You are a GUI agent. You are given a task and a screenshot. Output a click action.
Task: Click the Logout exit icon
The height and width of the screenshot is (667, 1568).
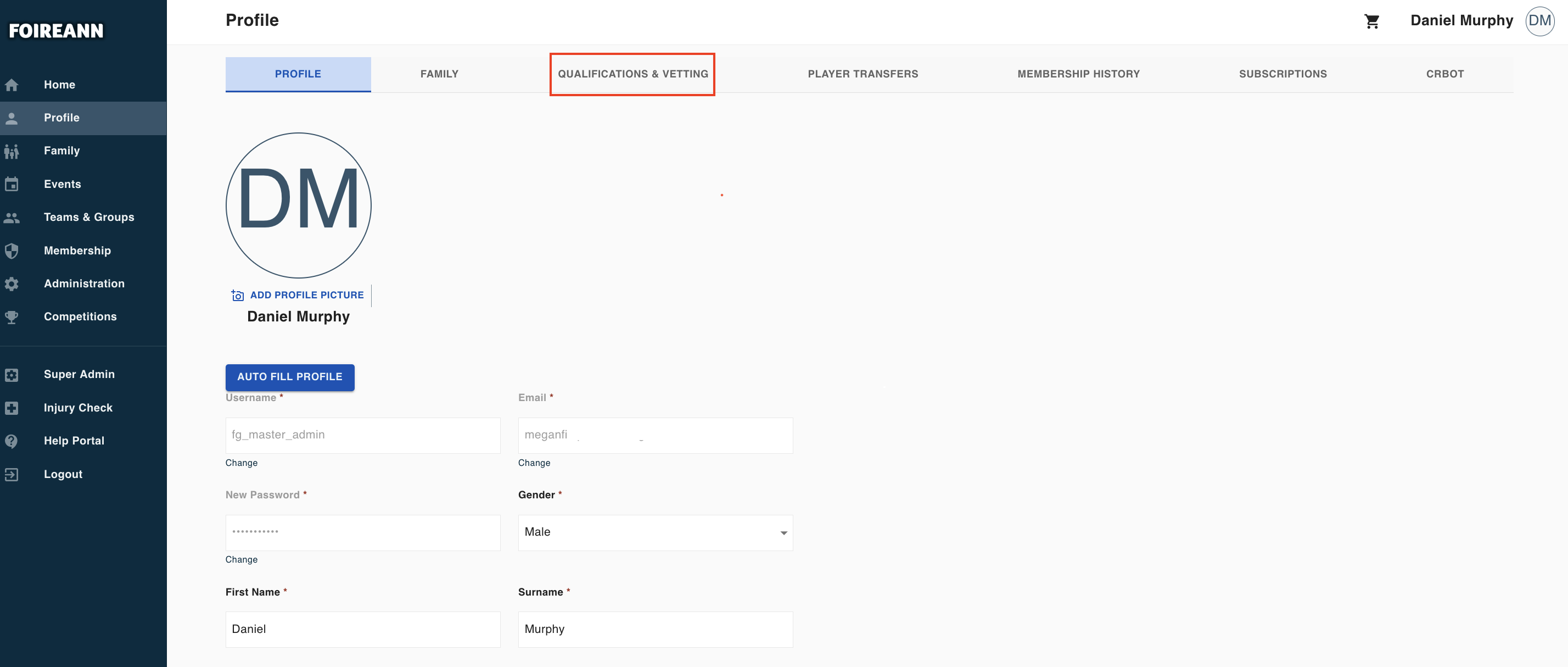click(12, 474)
